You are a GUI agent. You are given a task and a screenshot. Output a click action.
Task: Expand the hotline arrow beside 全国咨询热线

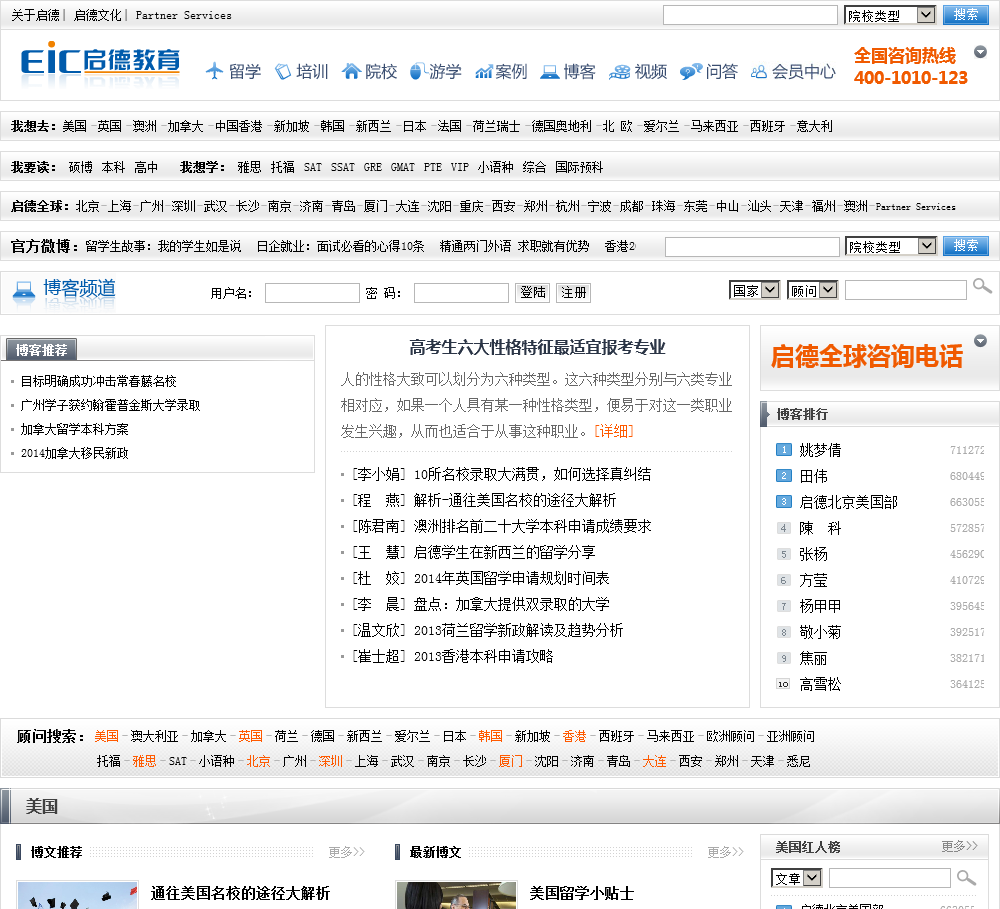click(x=980, y=52)
